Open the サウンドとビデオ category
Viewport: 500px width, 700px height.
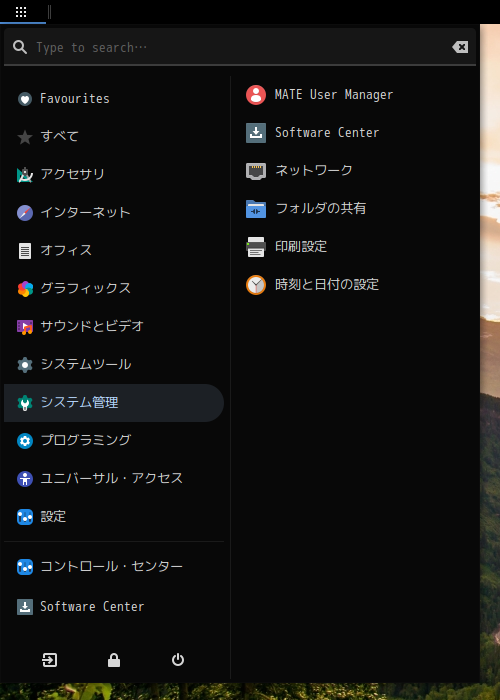click(114, 327)
